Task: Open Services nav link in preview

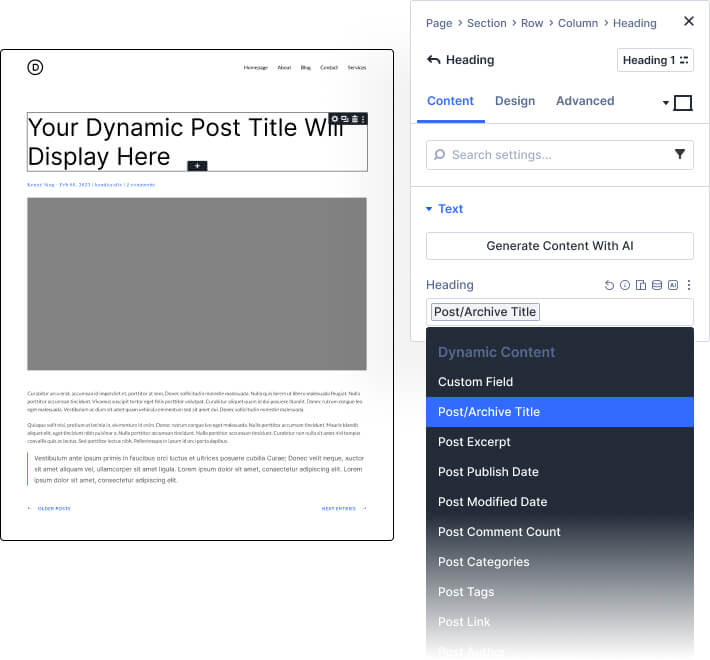Action: tap(357, 67)
